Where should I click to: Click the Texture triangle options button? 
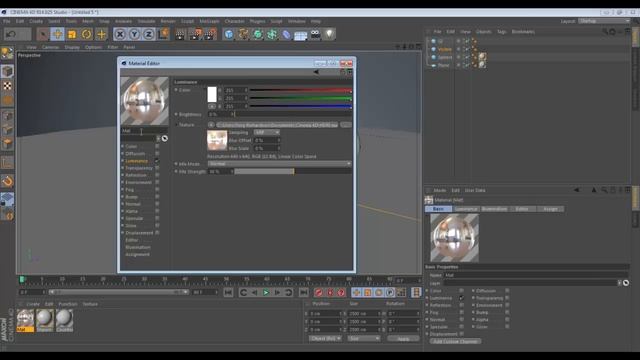tap(211, 125)
